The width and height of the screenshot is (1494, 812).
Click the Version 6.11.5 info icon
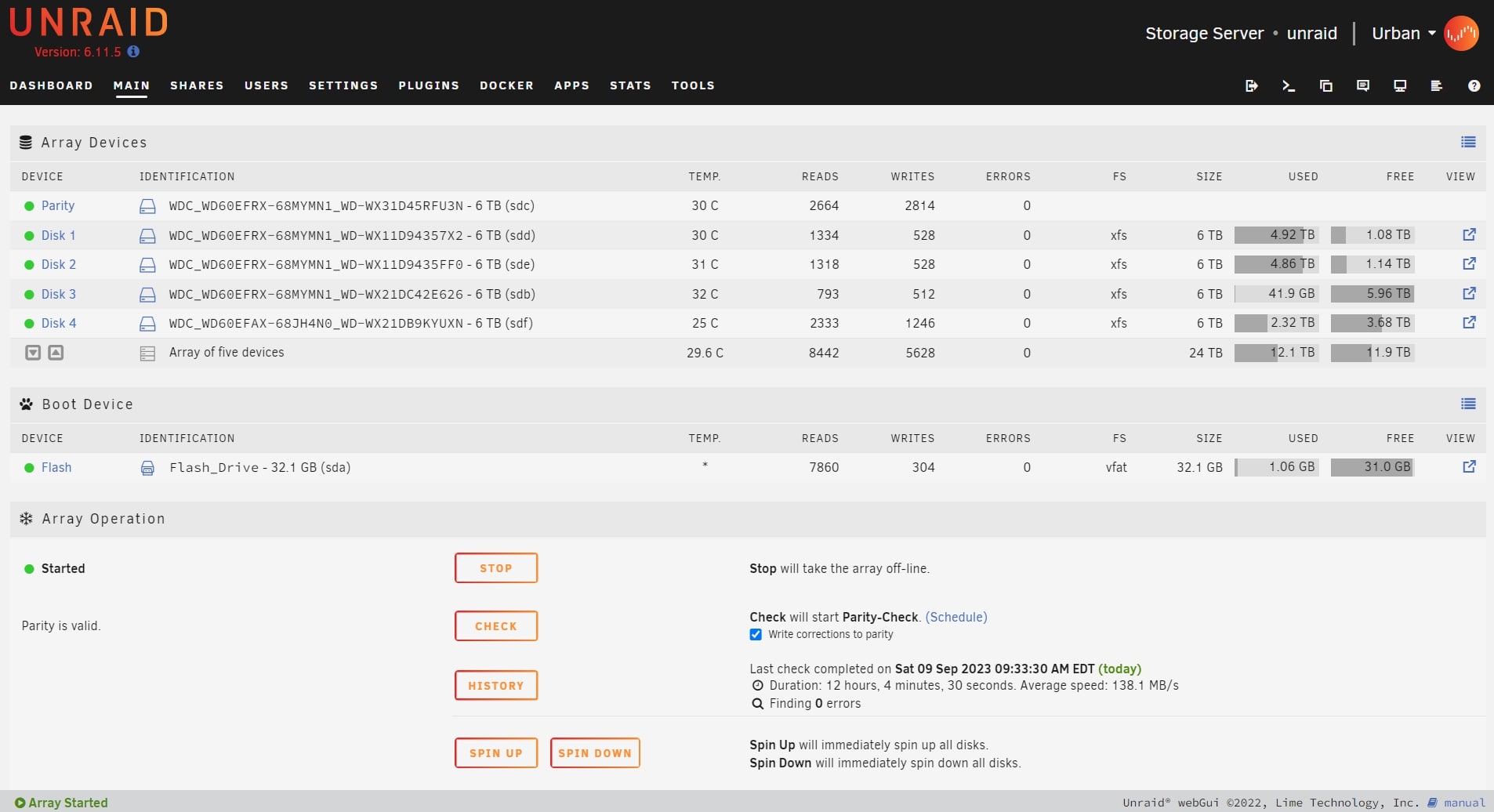[132, 53]
